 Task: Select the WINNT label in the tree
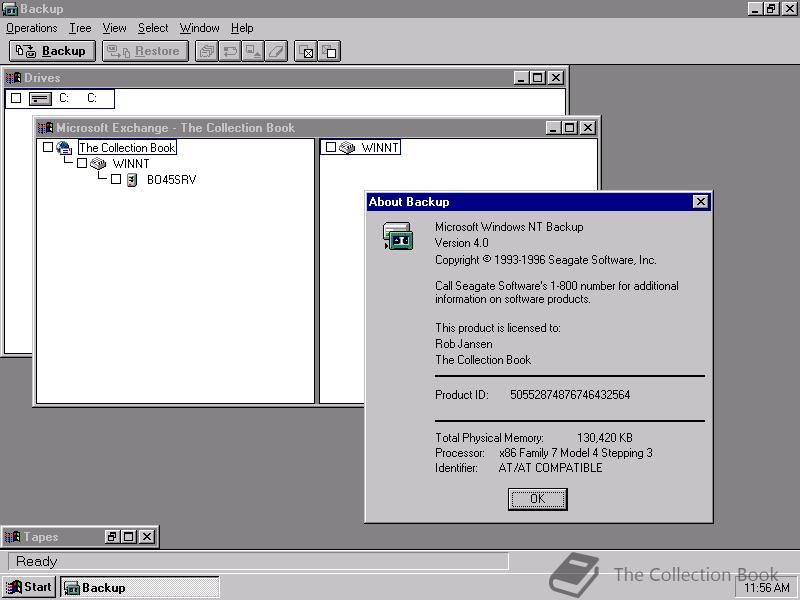point(131,164)
